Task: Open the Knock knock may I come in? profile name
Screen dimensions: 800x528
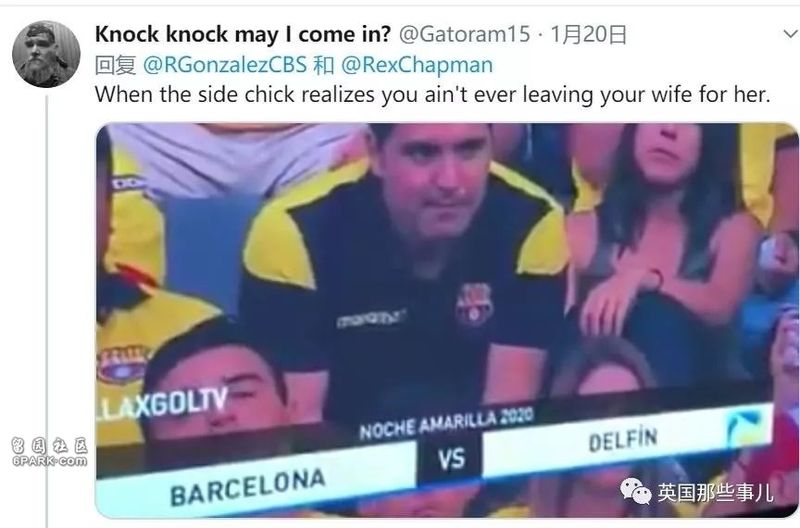Action: point(242,35)
